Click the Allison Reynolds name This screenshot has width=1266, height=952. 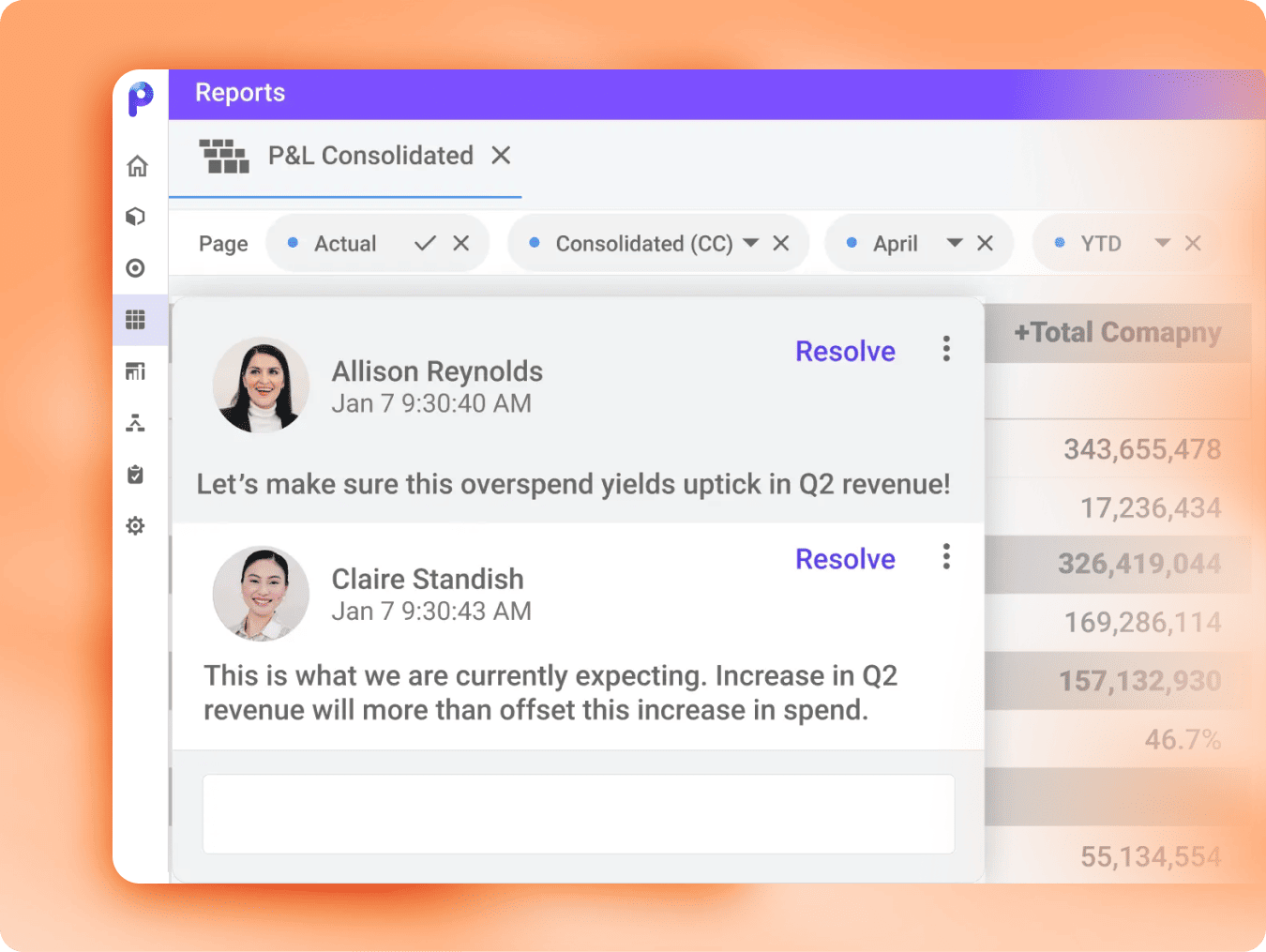pyautogui.click(x=437, y=371)
